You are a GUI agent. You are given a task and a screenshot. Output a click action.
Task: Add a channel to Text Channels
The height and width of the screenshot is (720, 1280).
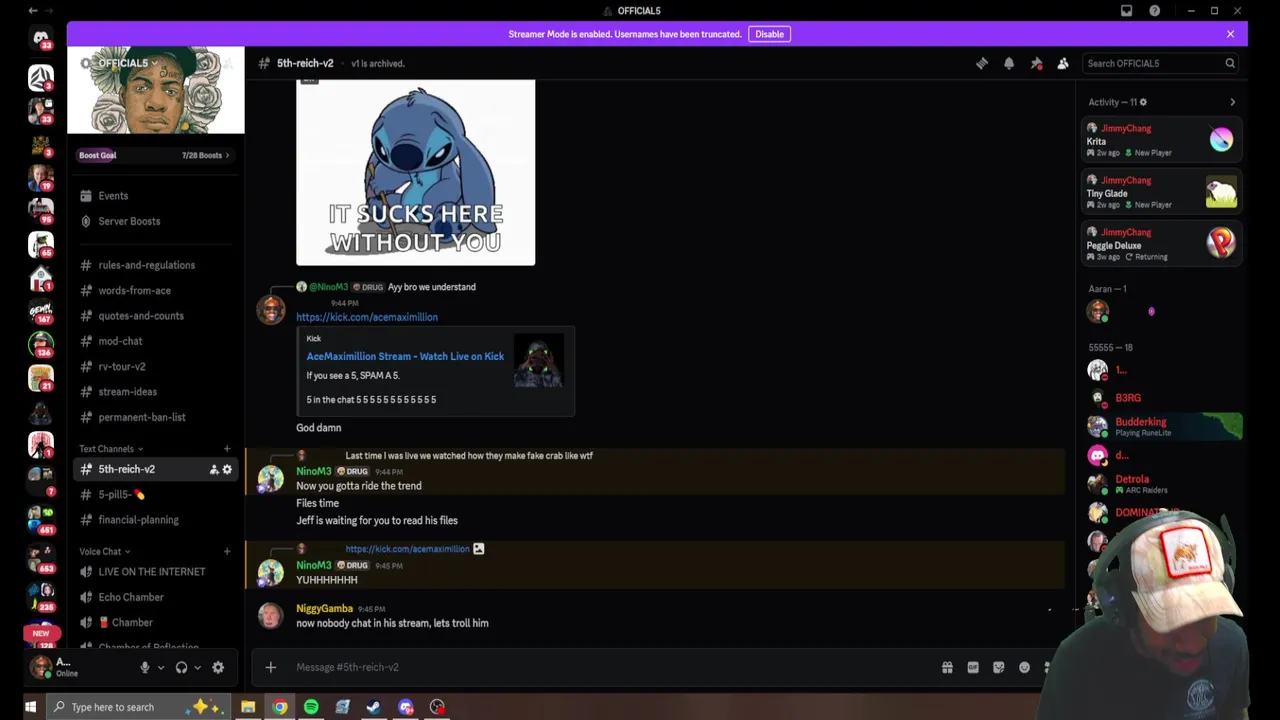(x=227, y=449)
